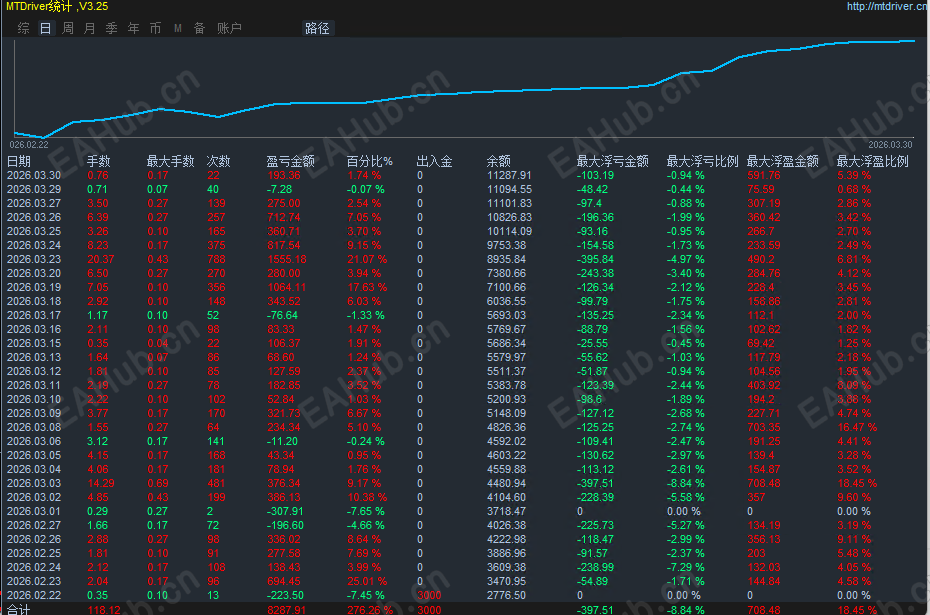Select the 2026.02.22 date row
Viewport: 930px width, 615px height.
pyautogui.click(x=34, y=595)
